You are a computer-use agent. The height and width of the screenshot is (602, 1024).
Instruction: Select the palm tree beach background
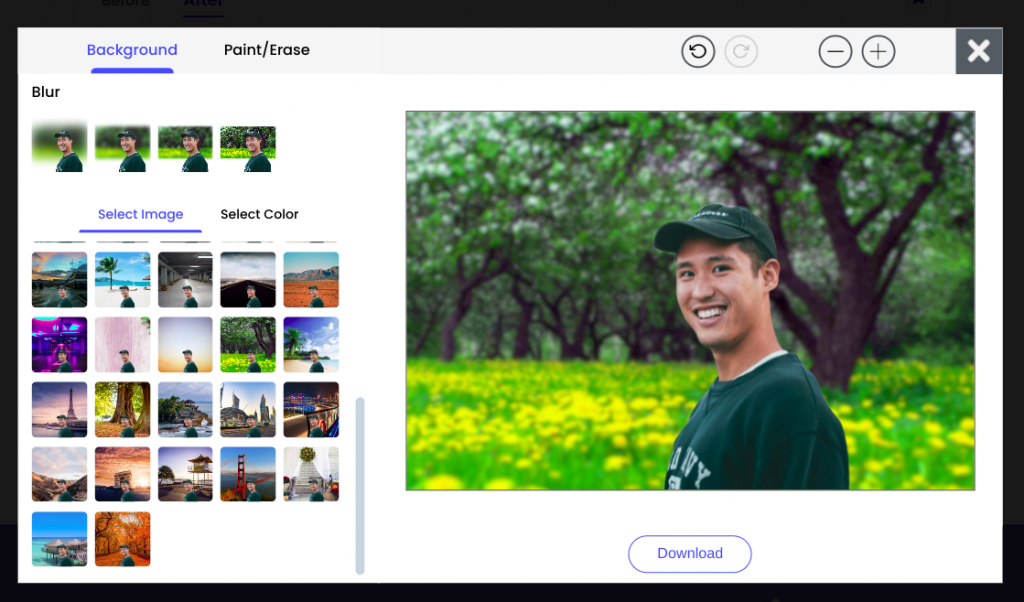[x=122, y=279]
